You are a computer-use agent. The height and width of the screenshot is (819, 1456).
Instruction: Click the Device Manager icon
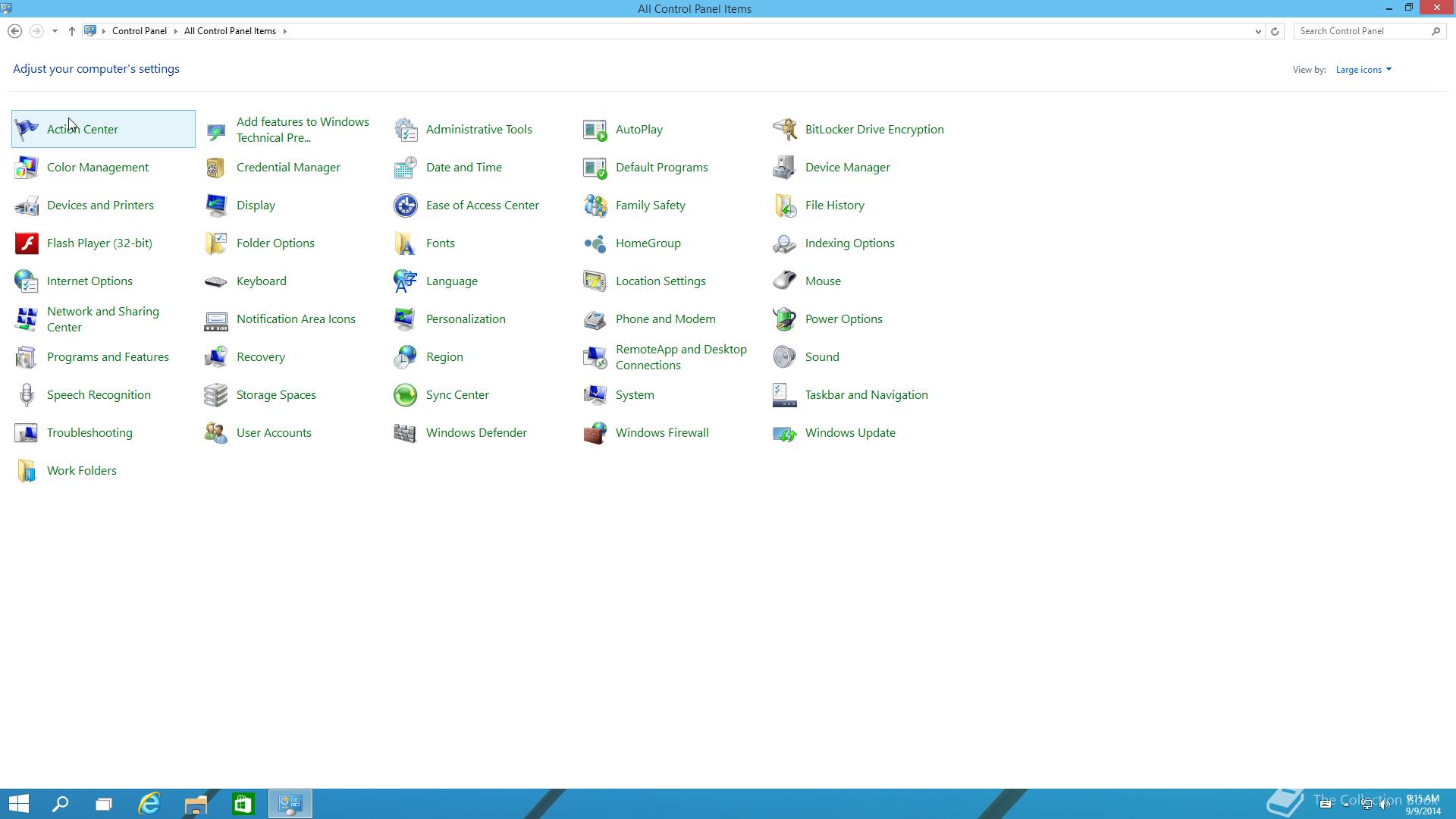[785, 168]
